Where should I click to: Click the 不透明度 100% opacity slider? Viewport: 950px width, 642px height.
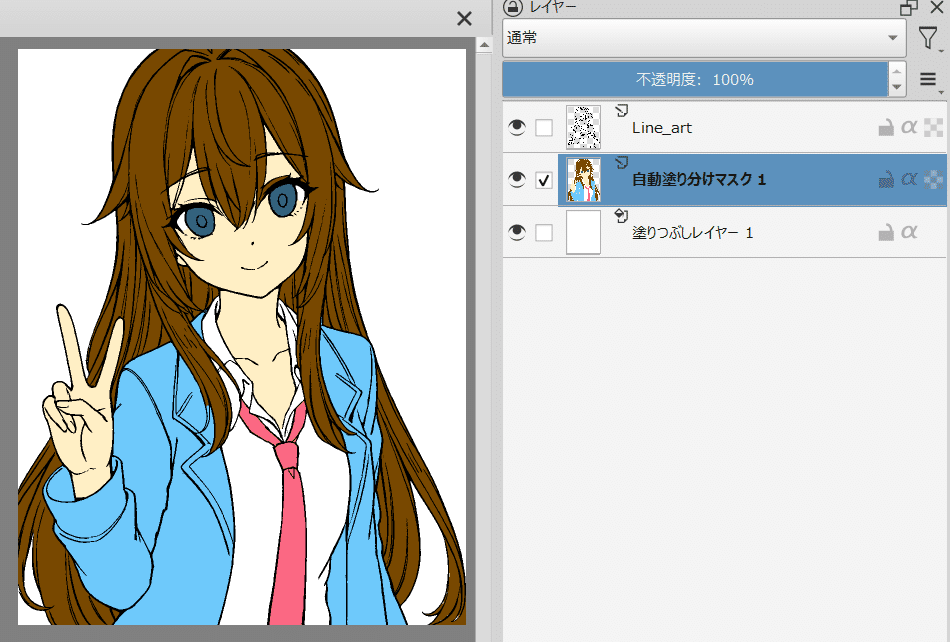(695, 79)
